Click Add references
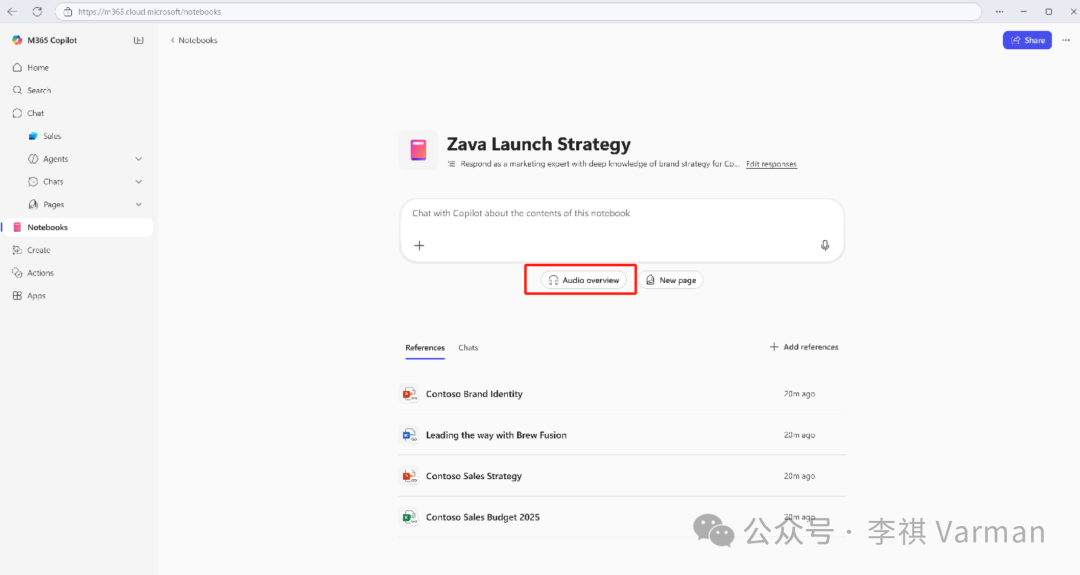Viewport: 1080px width, 575px height. tap(804, 347)
